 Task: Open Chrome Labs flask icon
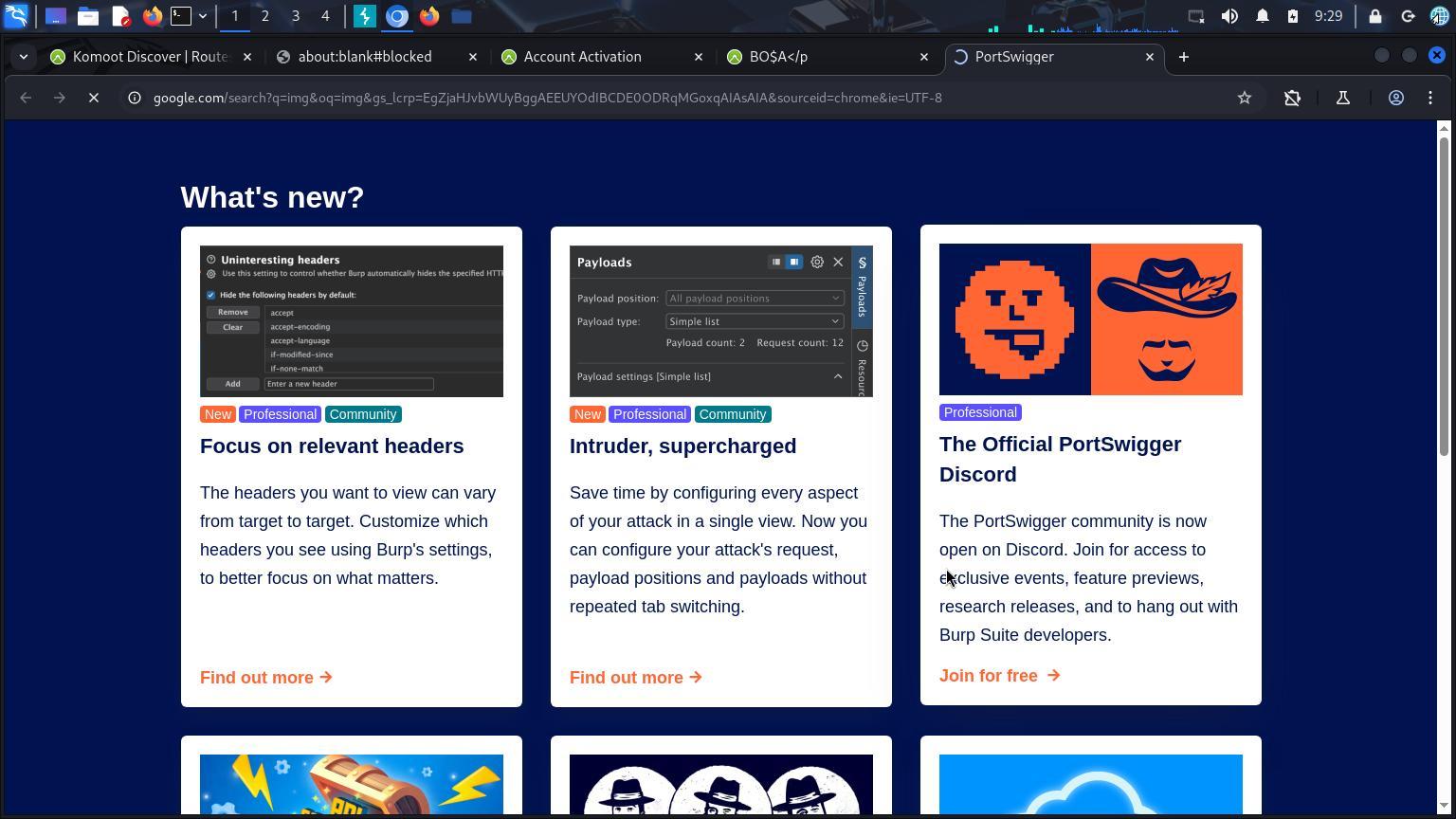[x=1343, y=98]
